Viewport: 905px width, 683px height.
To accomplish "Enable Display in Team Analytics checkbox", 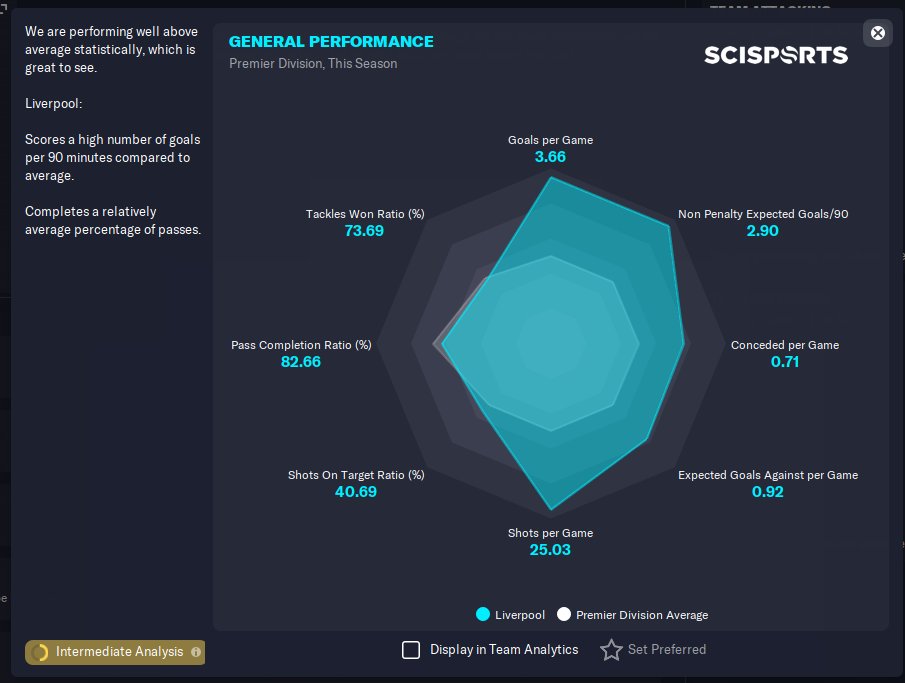I will point(411,650).
